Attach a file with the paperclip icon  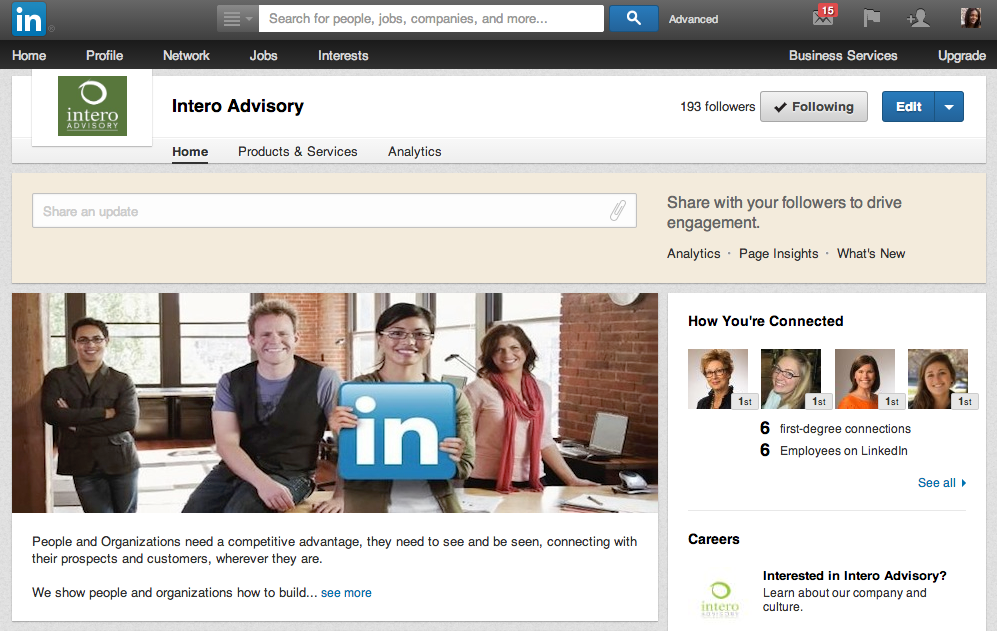pos(618,211)
